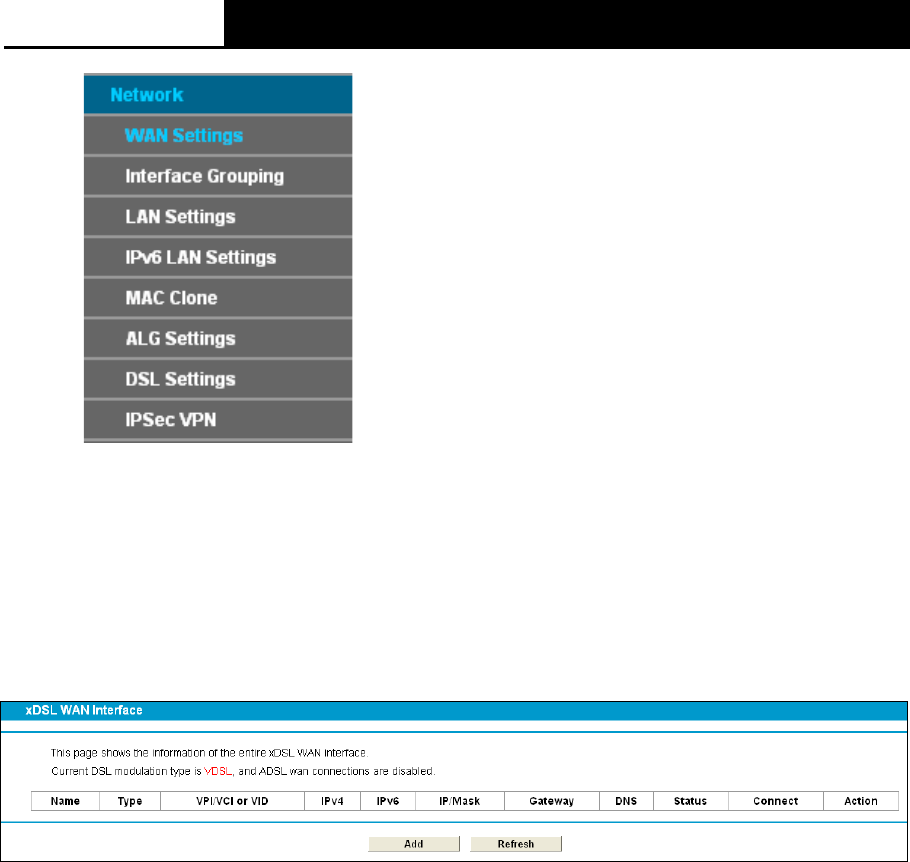Select MAC Clone menu item
This screenshot has width=910, height=862.
[x=218, y=298]
